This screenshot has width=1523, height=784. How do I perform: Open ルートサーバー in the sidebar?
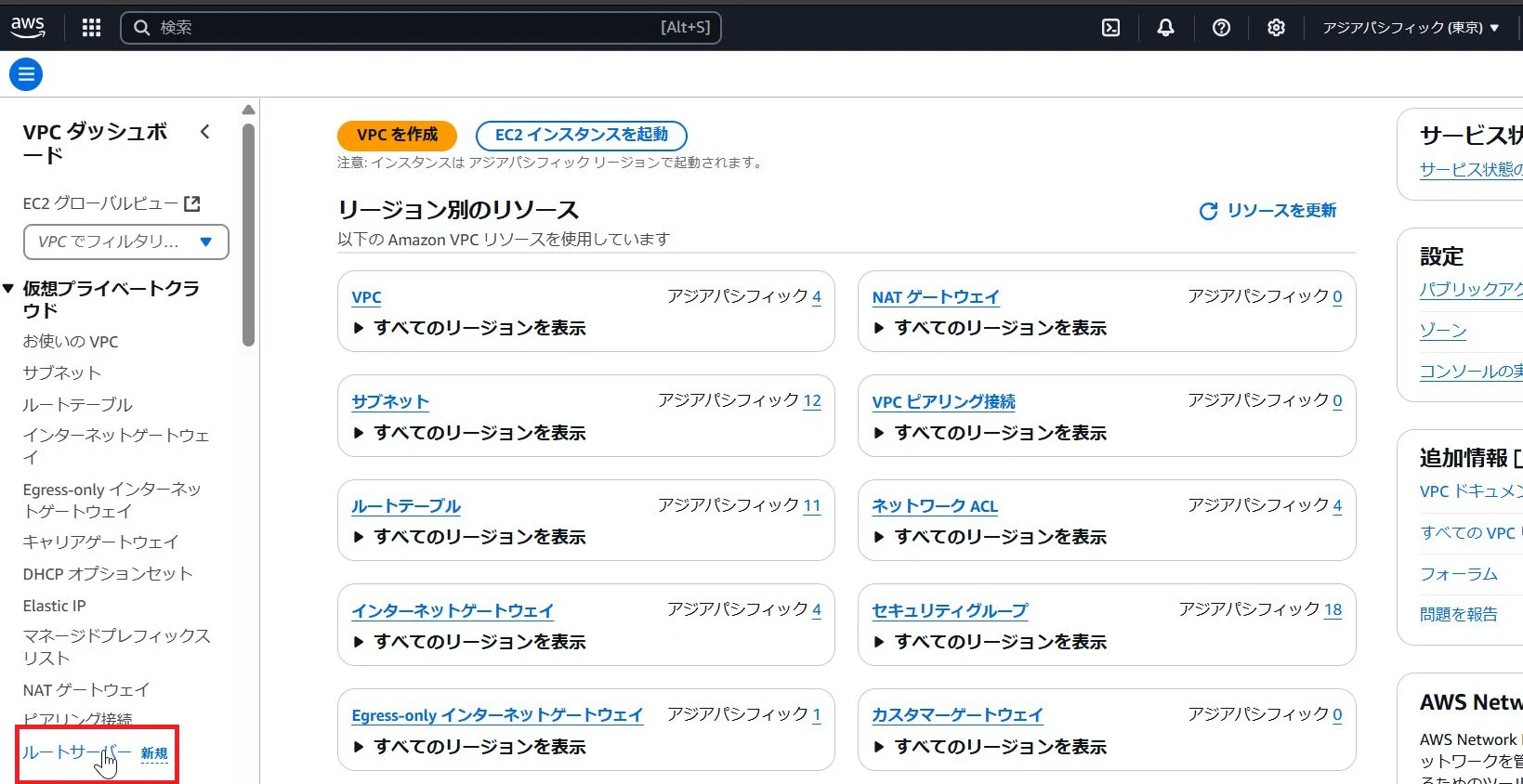click(x=77, y=752)
